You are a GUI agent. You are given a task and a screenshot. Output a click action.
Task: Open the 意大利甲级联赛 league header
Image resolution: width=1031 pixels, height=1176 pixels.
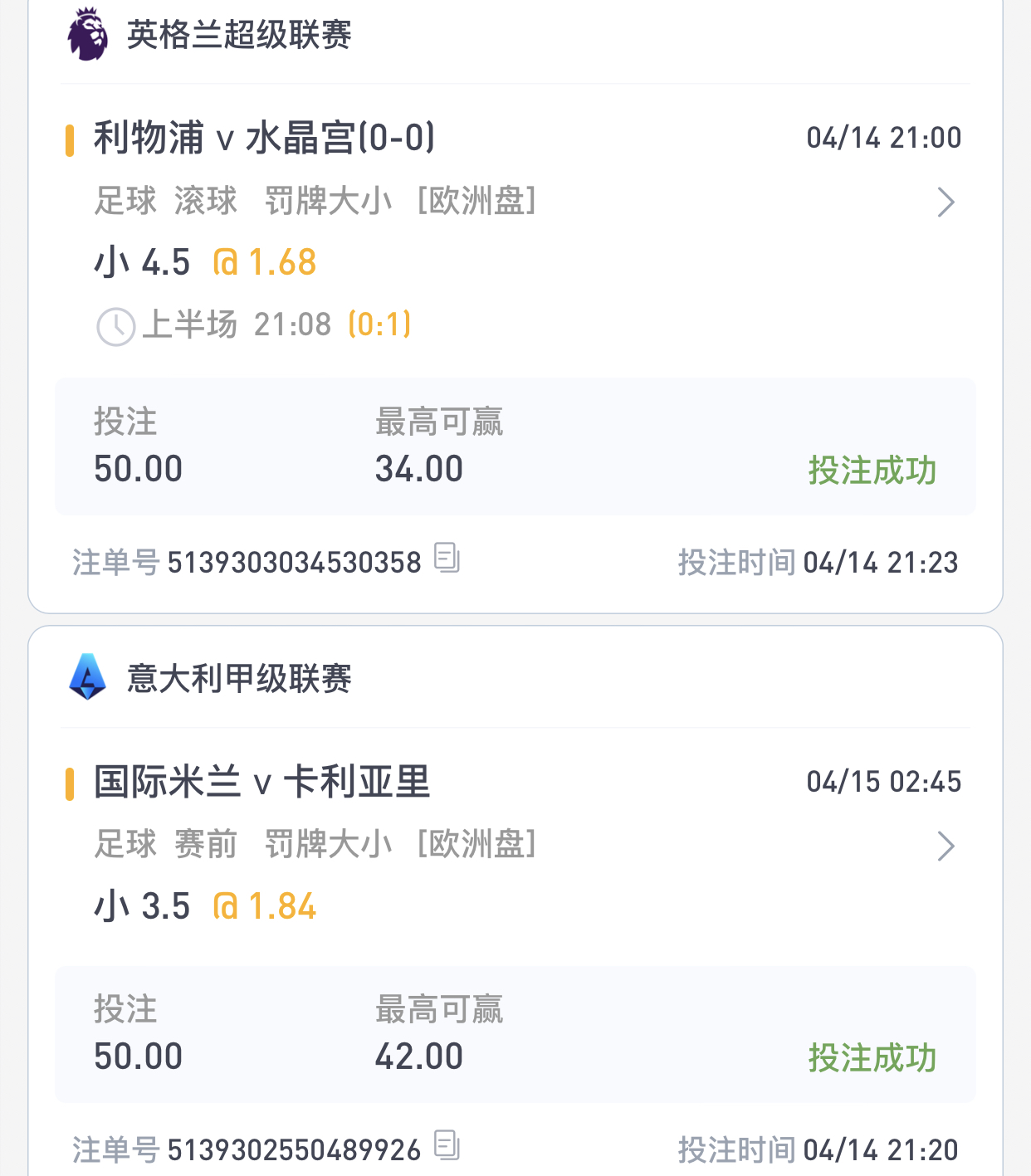[239, 678]
